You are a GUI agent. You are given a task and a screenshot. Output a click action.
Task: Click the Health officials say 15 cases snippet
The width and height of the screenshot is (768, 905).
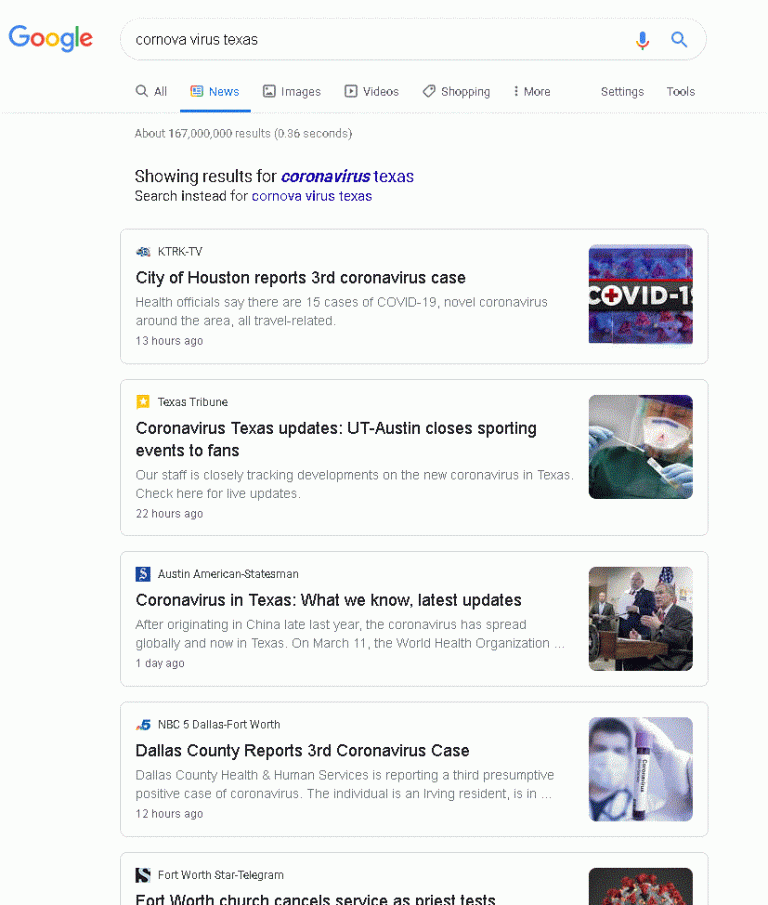tap(342, 312)
